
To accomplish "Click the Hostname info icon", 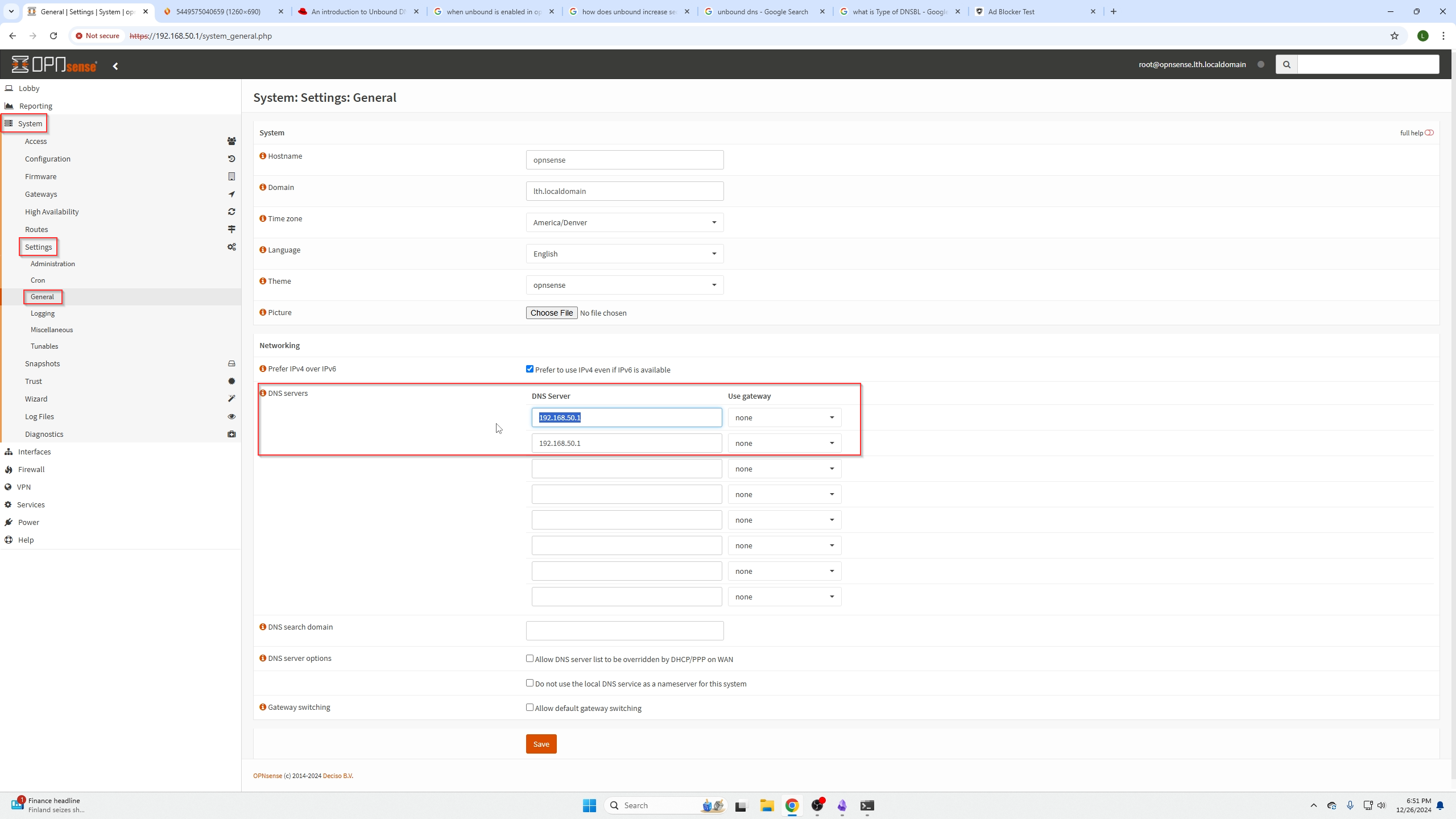I will click(263, 156).
